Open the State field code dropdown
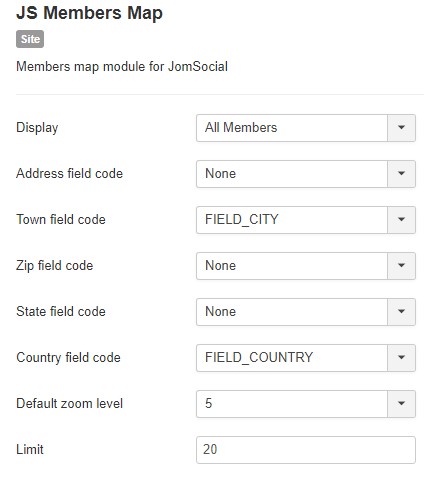This screenshot has height=478, width=424. (306, 312)
